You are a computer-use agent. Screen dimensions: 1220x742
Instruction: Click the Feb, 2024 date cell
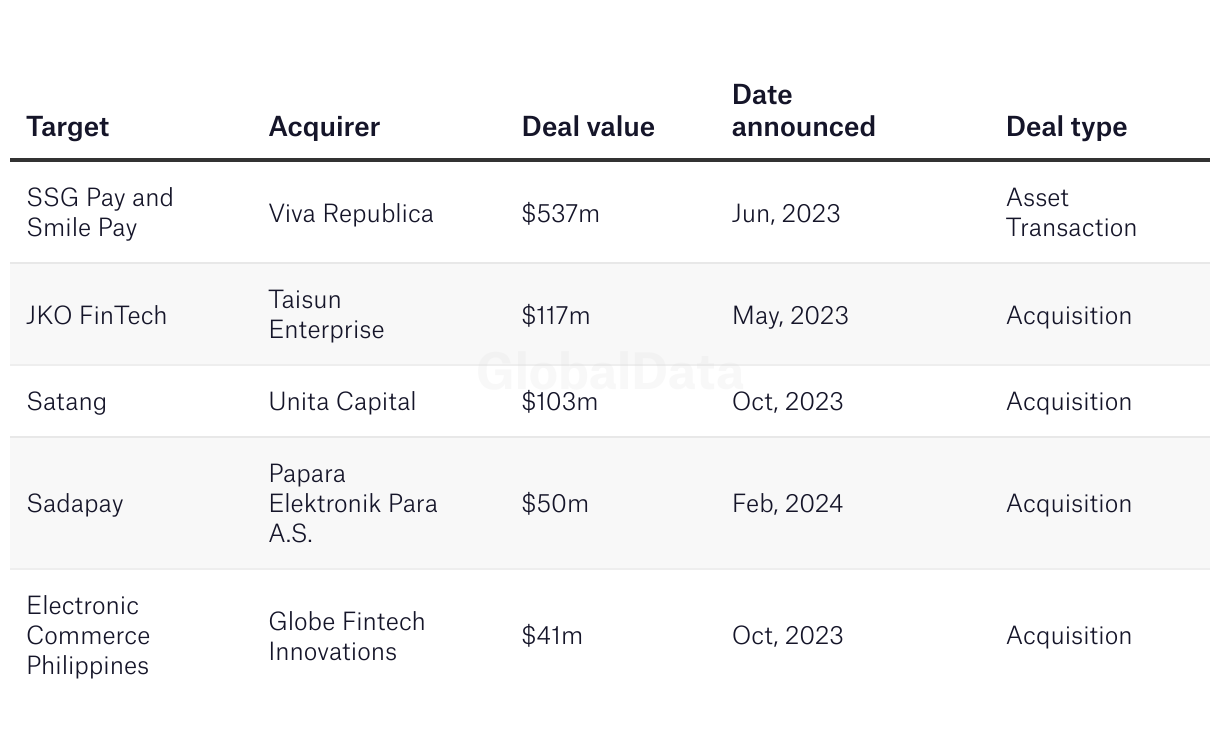(787, 503)
